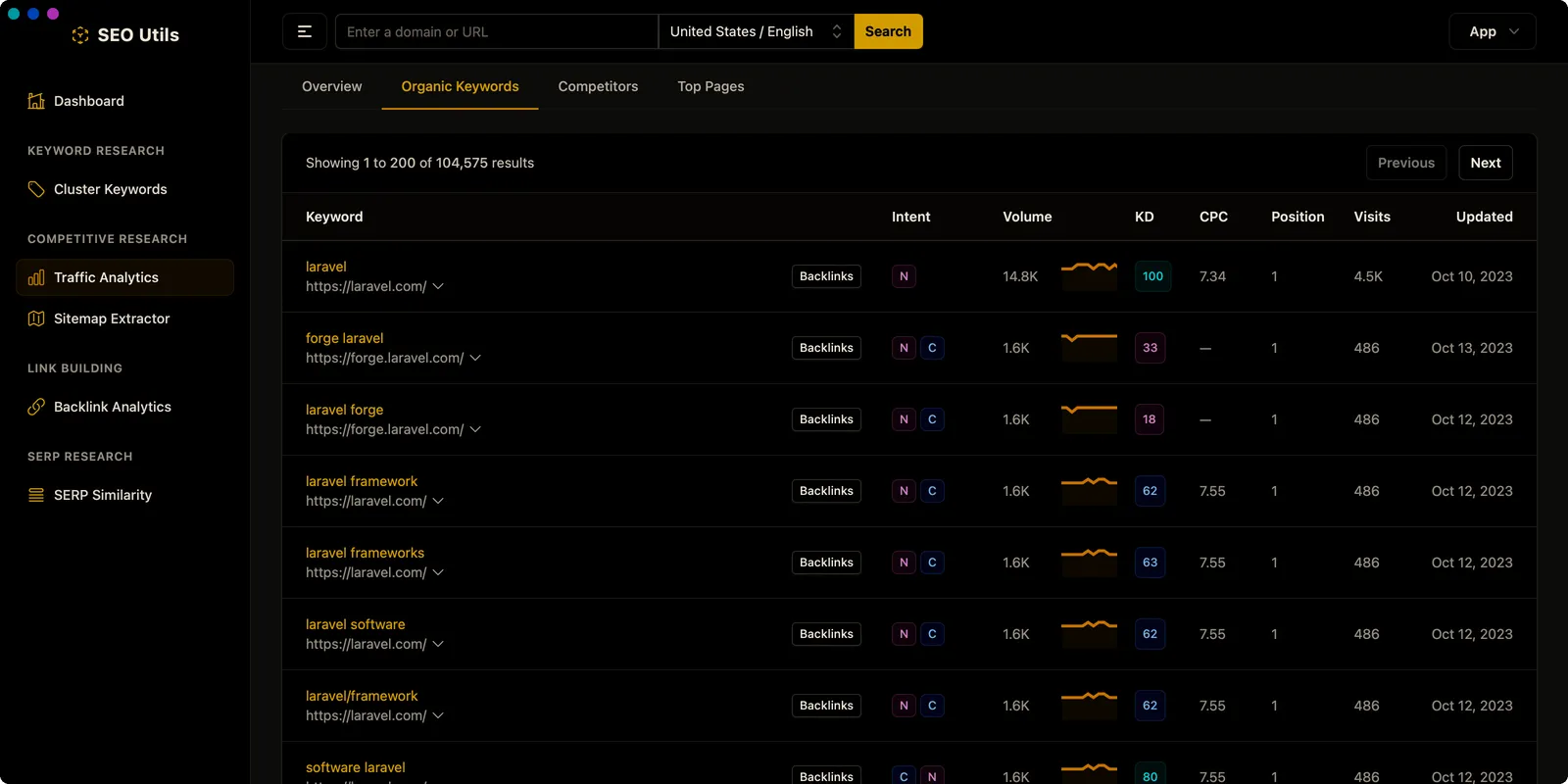Click the '4.5K' visits value for laravel

tap(1368, 276)
